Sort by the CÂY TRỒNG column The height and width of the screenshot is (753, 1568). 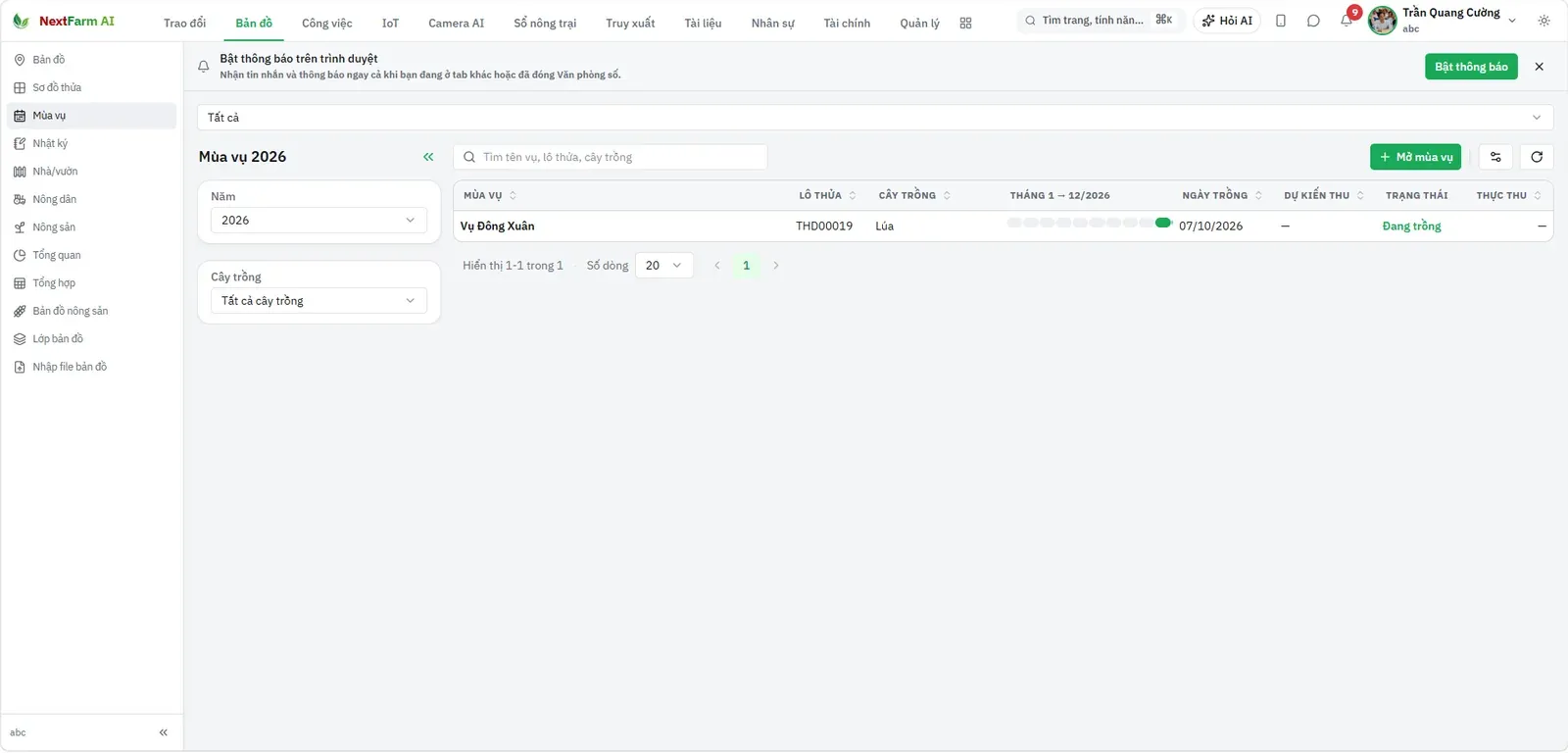pyautogui.click(x=914, y=195)
